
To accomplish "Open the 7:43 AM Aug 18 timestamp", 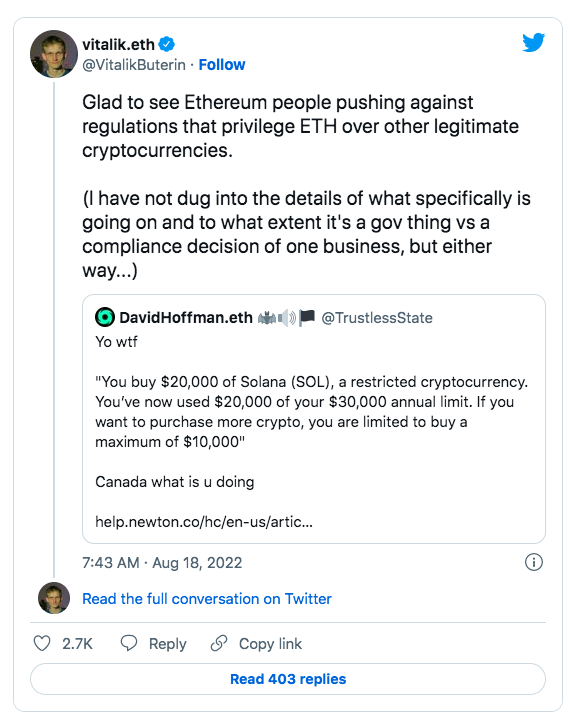I will point(162,563).
